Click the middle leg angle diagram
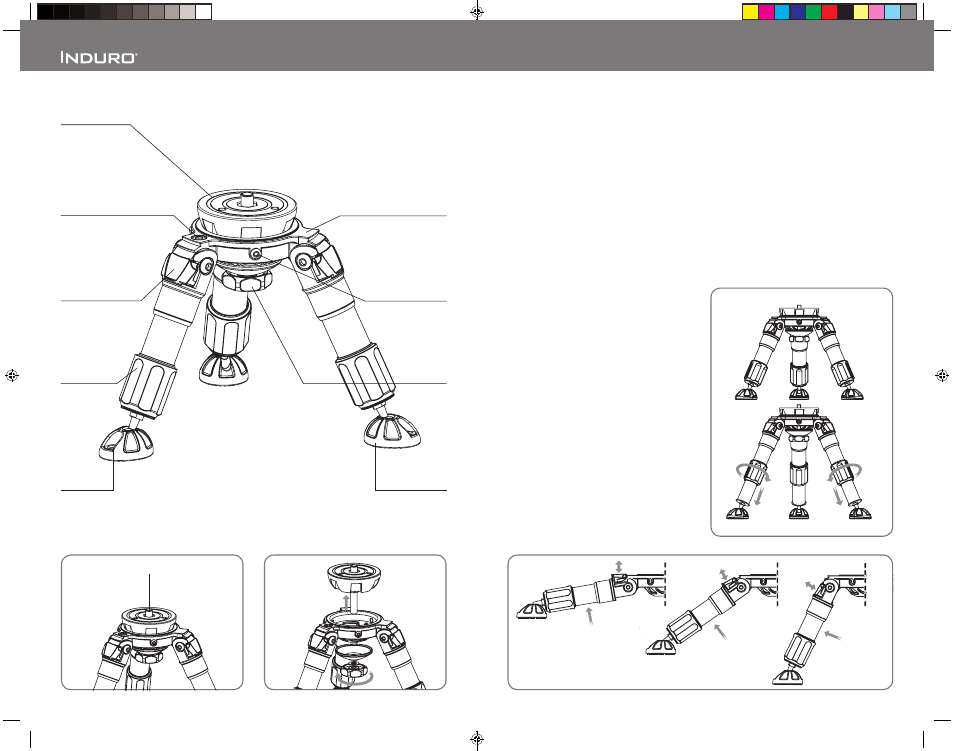954x751 pixels. [712, 610]
